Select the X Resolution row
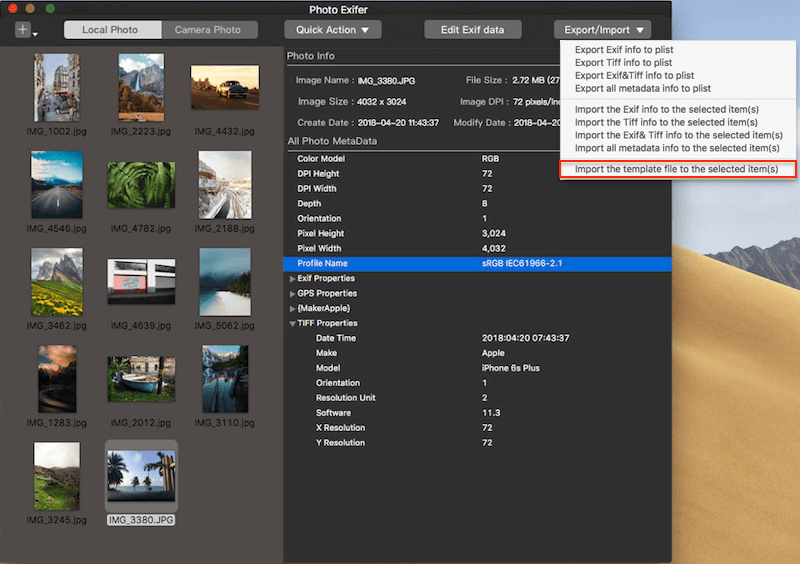This screenshot has height=564, width=800. click(477, 428)
